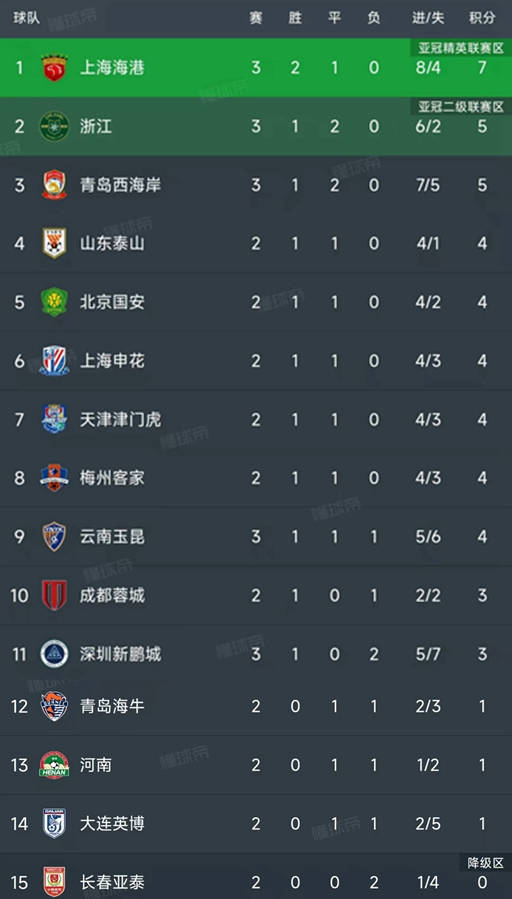Open the 北京国安 green badge

coord(54,302)
